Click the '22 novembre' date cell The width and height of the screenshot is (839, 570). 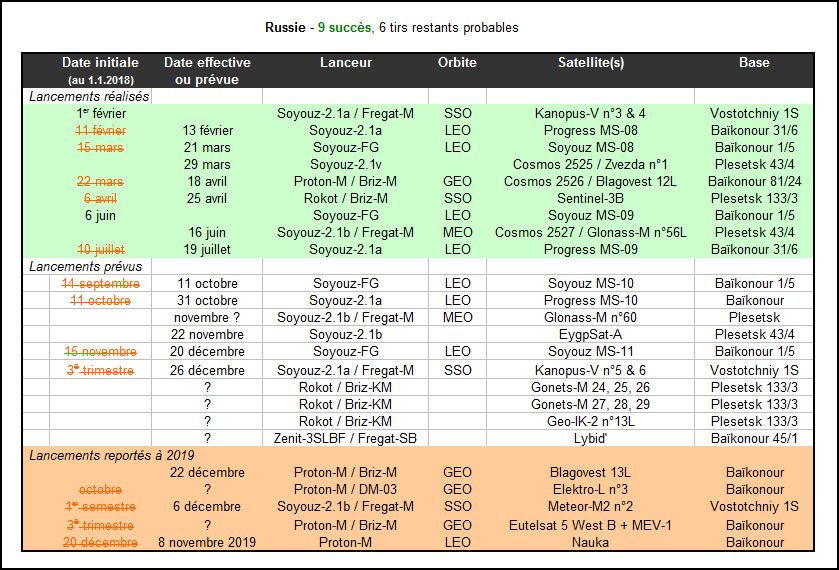click(x=208, y=335)
